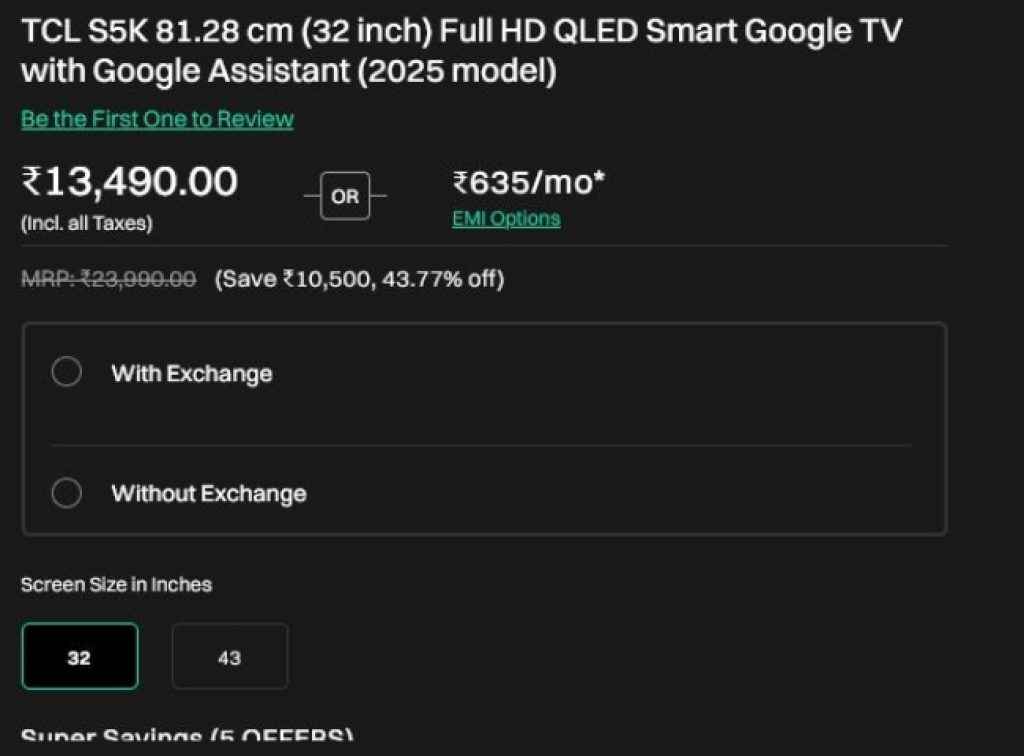Click the OR badge between prices
Screen dimensions: 1024x756
344,196
